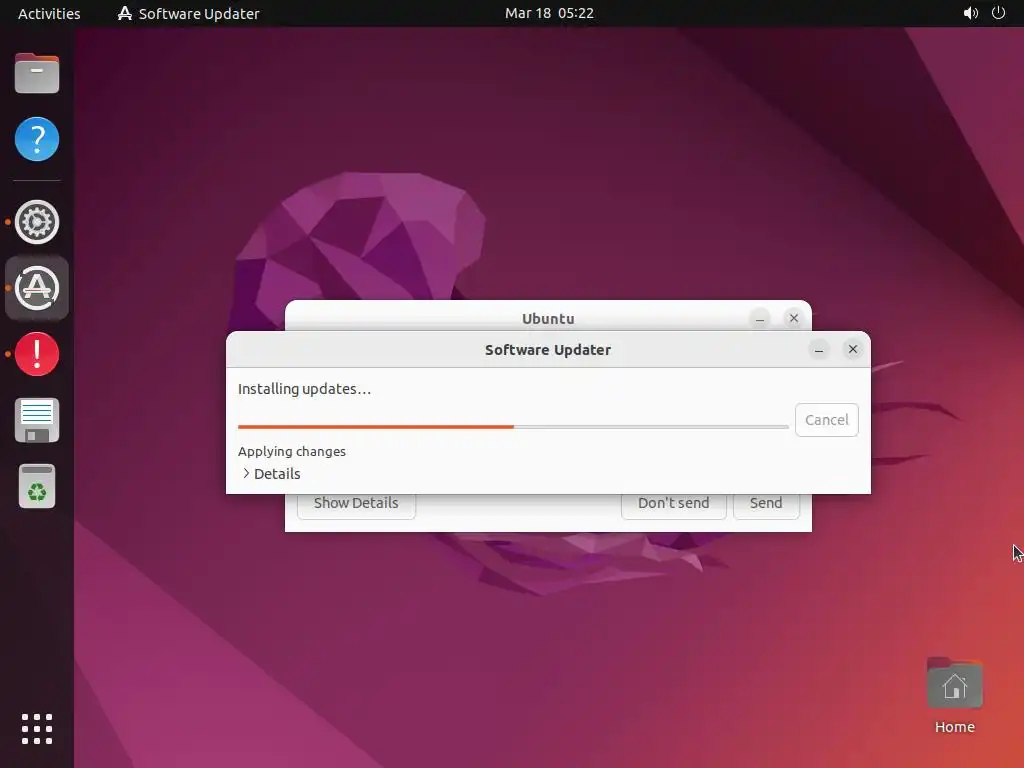Click the volume icon in the top bar
Viewport: 1024px width, 768px height.
point(970,13)
